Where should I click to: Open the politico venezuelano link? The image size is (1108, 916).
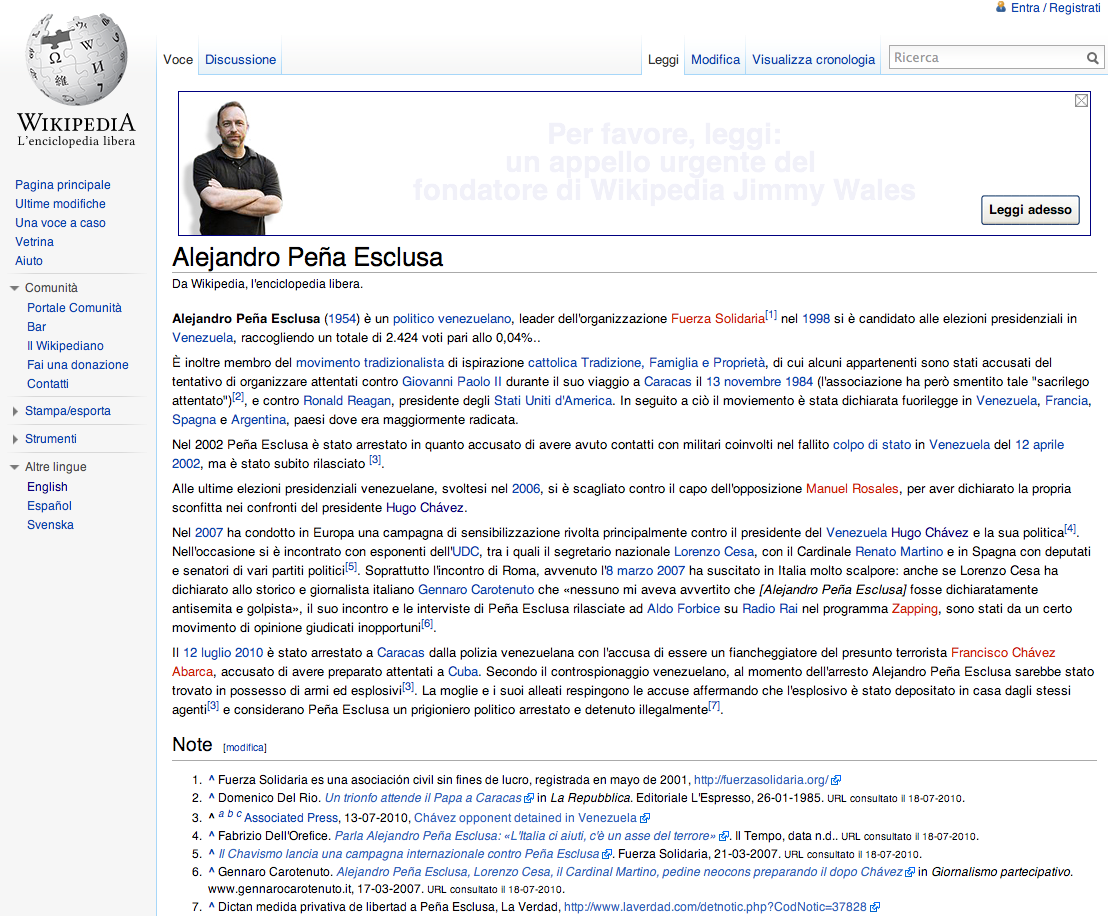[x=452, y=319]
